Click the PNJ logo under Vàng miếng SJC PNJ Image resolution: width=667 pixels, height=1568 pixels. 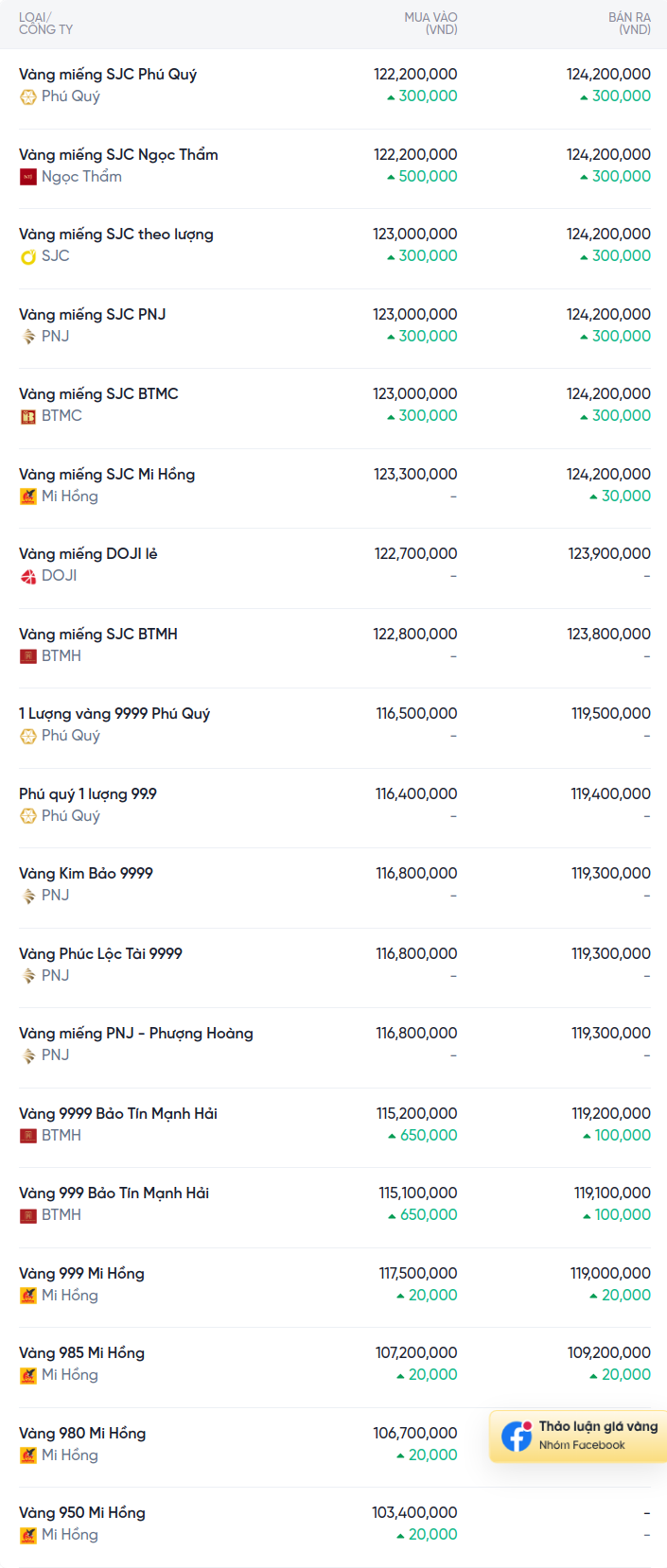pyautogui.click(x=28, y=337)
